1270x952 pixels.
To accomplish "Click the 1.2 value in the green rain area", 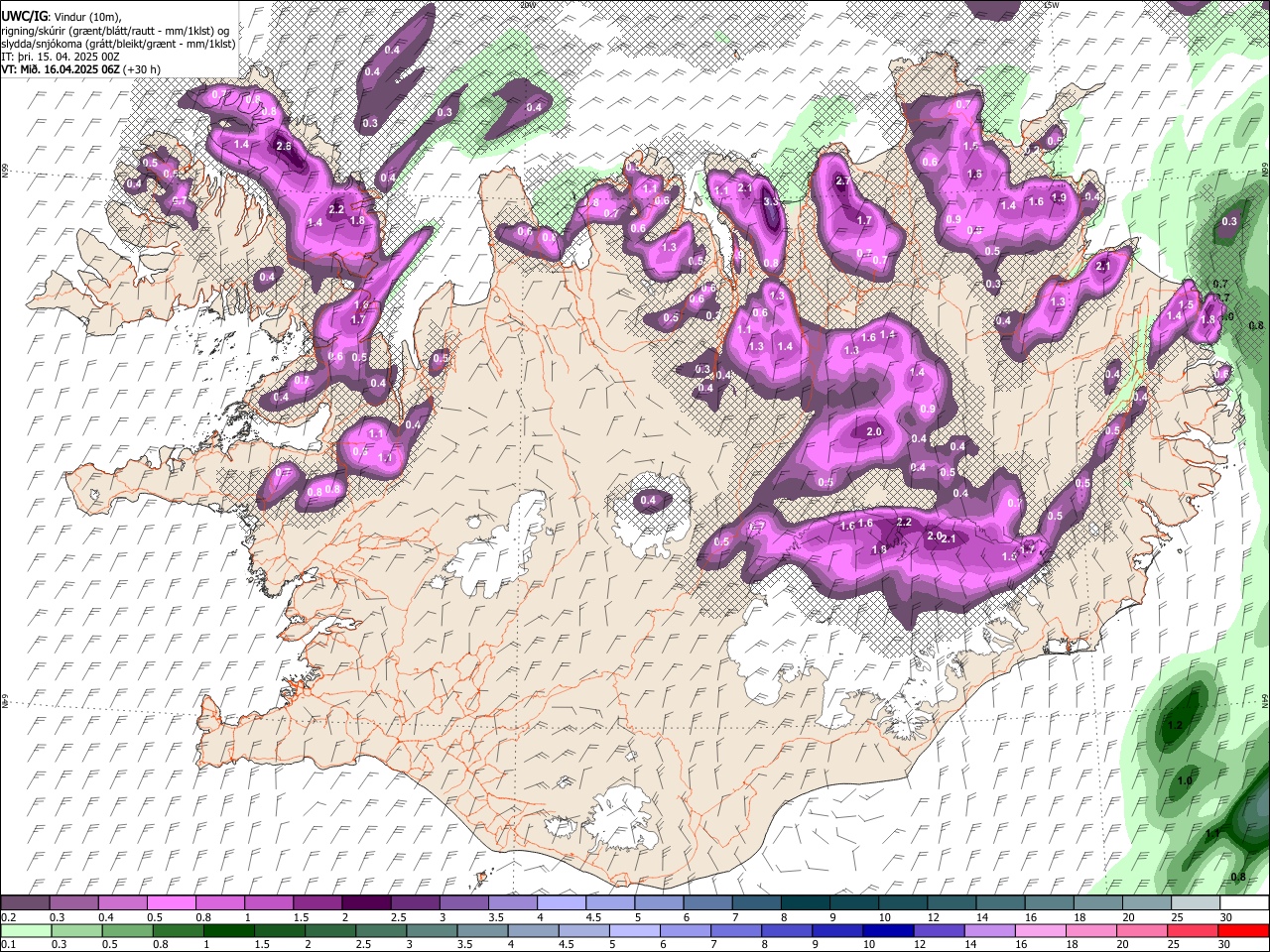I will click(x=1176, y=726).
